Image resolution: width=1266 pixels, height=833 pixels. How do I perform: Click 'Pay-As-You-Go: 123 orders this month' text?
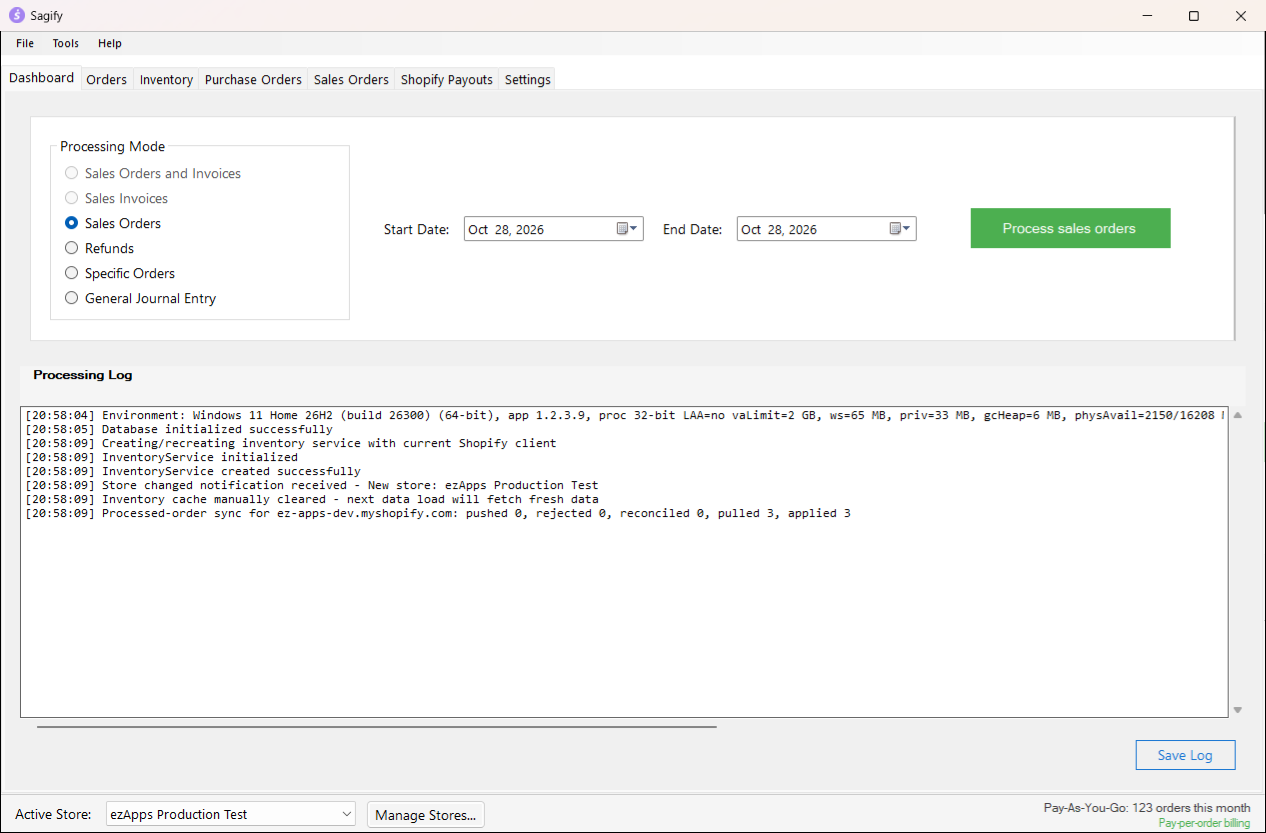(x=1147, y=808)
